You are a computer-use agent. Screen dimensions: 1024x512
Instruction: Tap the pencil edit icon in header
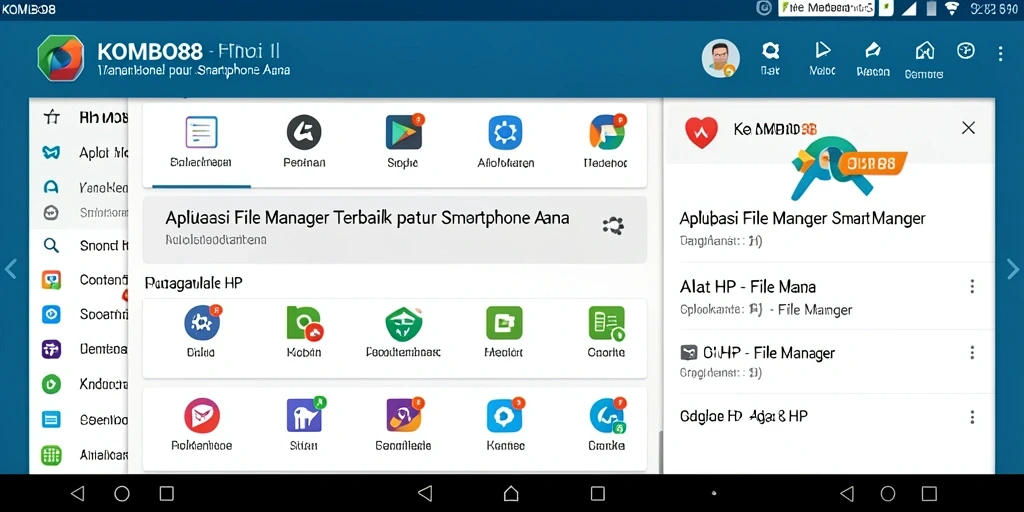click(872, 50)
